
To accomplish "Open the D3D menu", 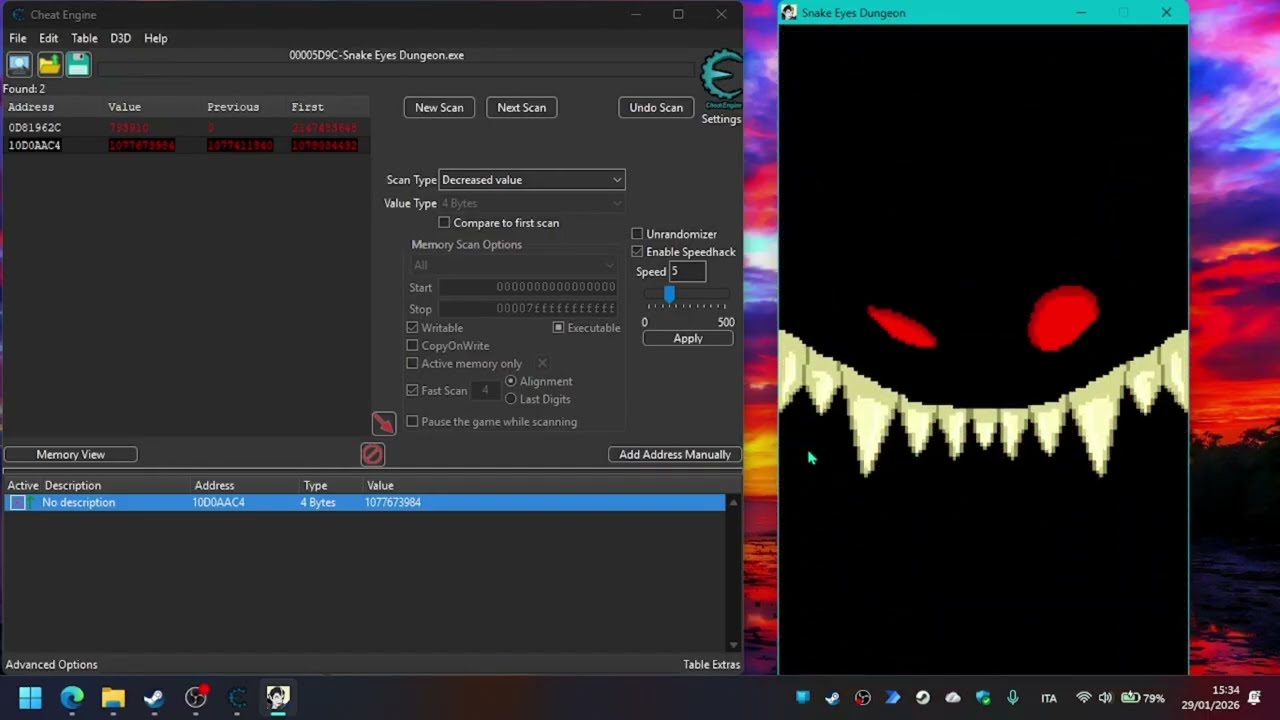I will [120, 38].
